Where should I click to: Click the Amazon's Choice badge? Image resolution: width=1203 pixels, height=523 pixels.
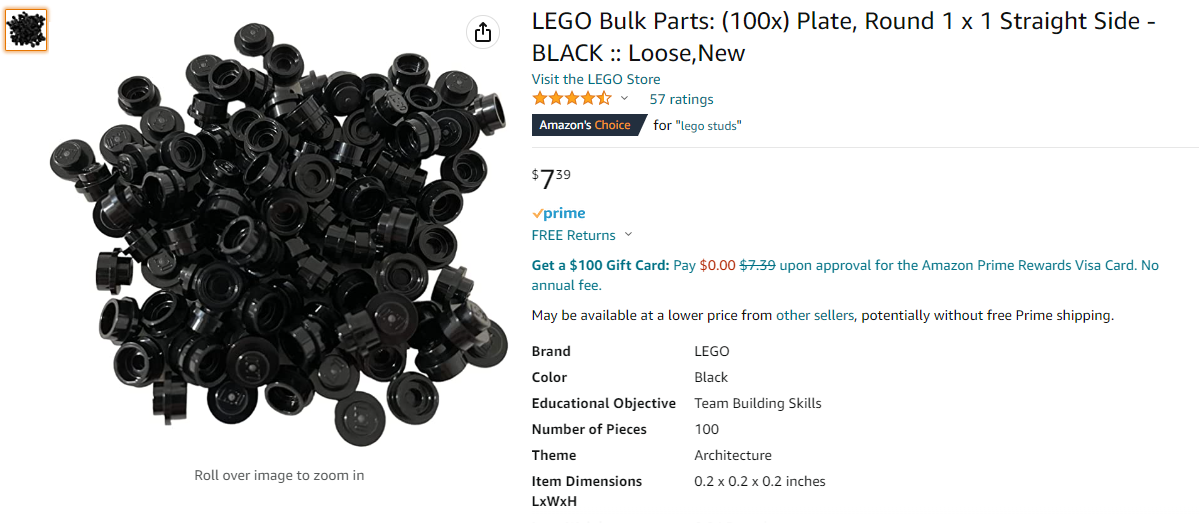(586, 125)
